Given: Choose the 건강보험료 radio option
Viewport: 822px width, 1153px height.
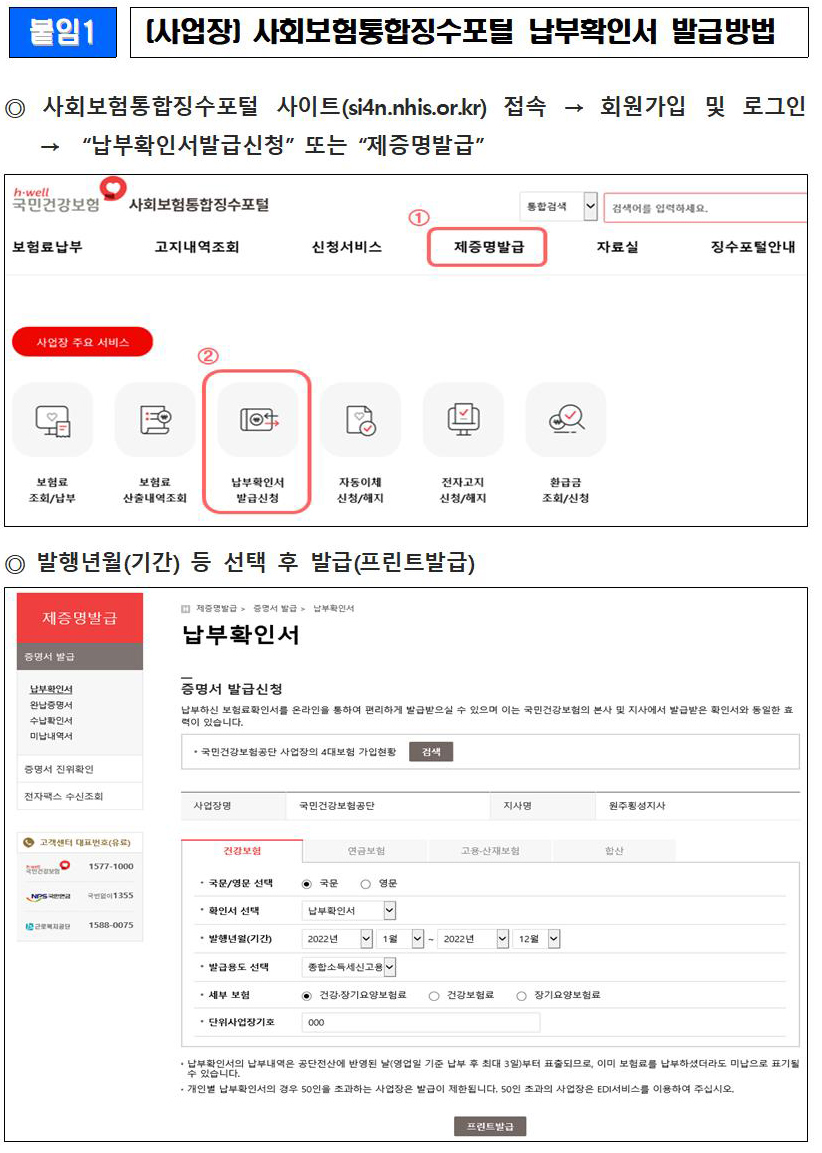Looking at the screenshot, I should click(x=434, y=996).
